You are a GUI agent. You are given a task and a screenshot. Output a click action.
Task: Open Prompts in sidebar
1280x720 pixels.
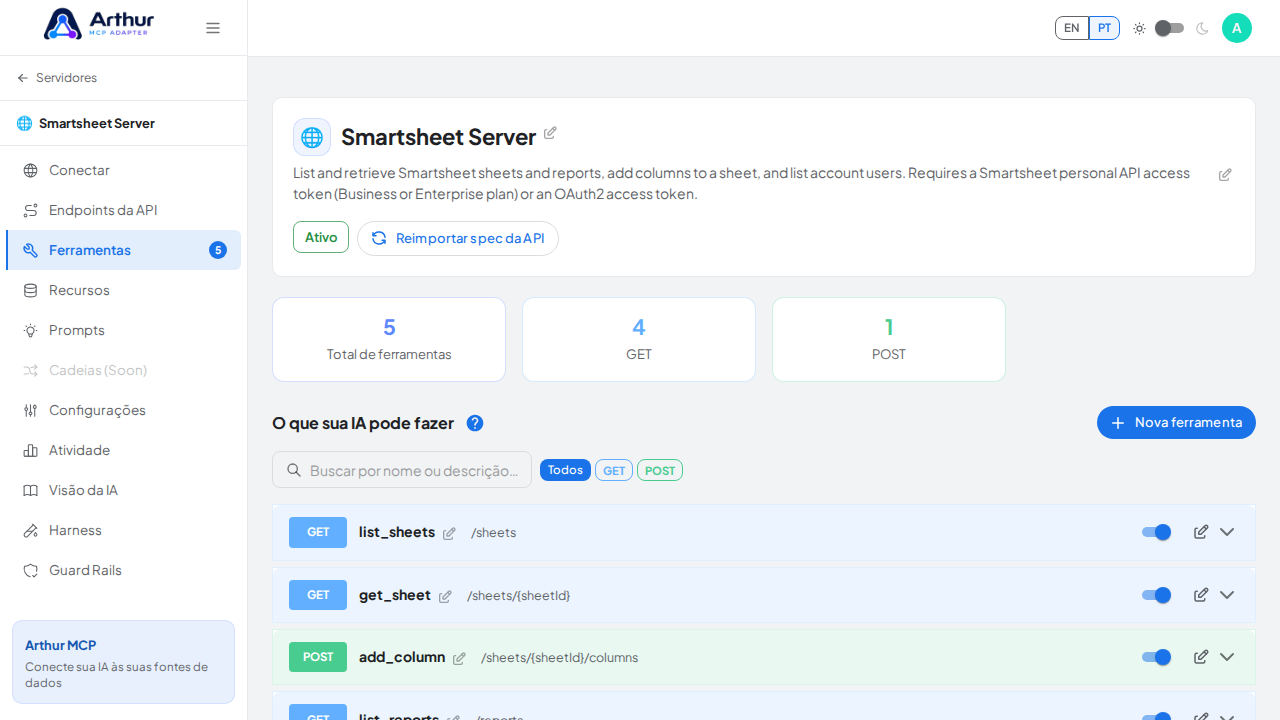124,330
